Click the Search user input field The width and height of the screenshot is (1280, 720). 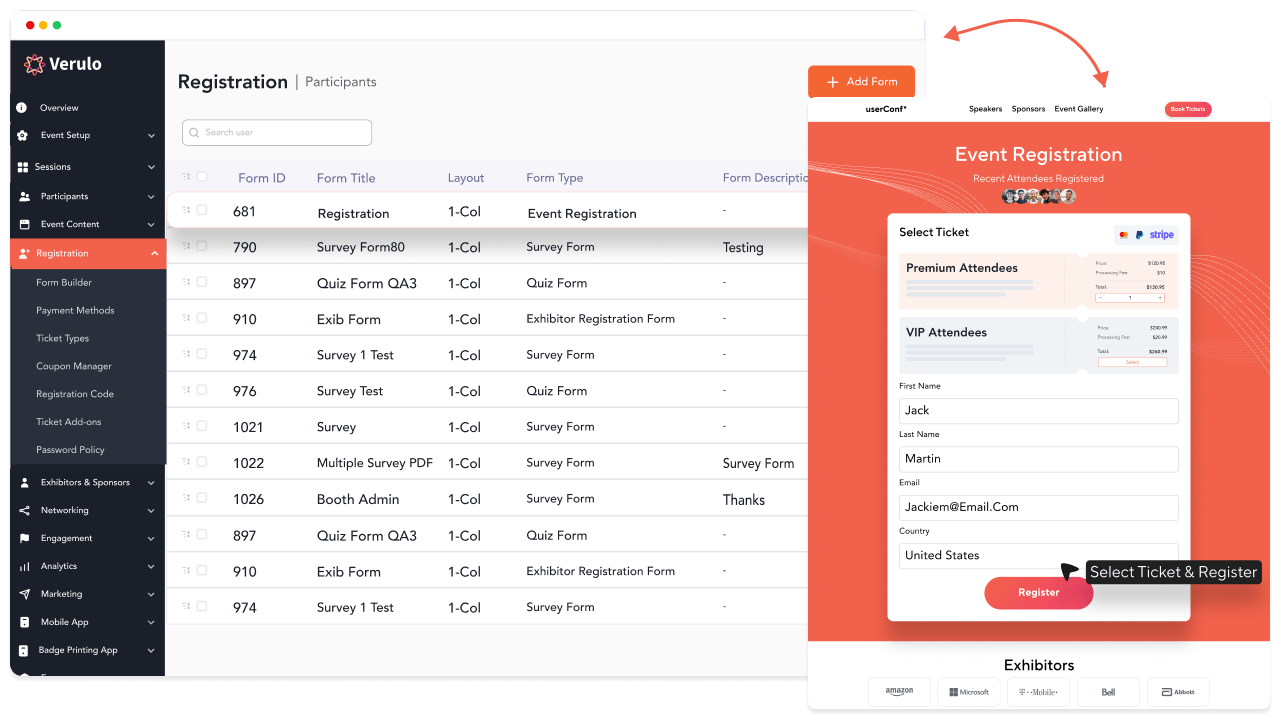click(x=277, y=133)
